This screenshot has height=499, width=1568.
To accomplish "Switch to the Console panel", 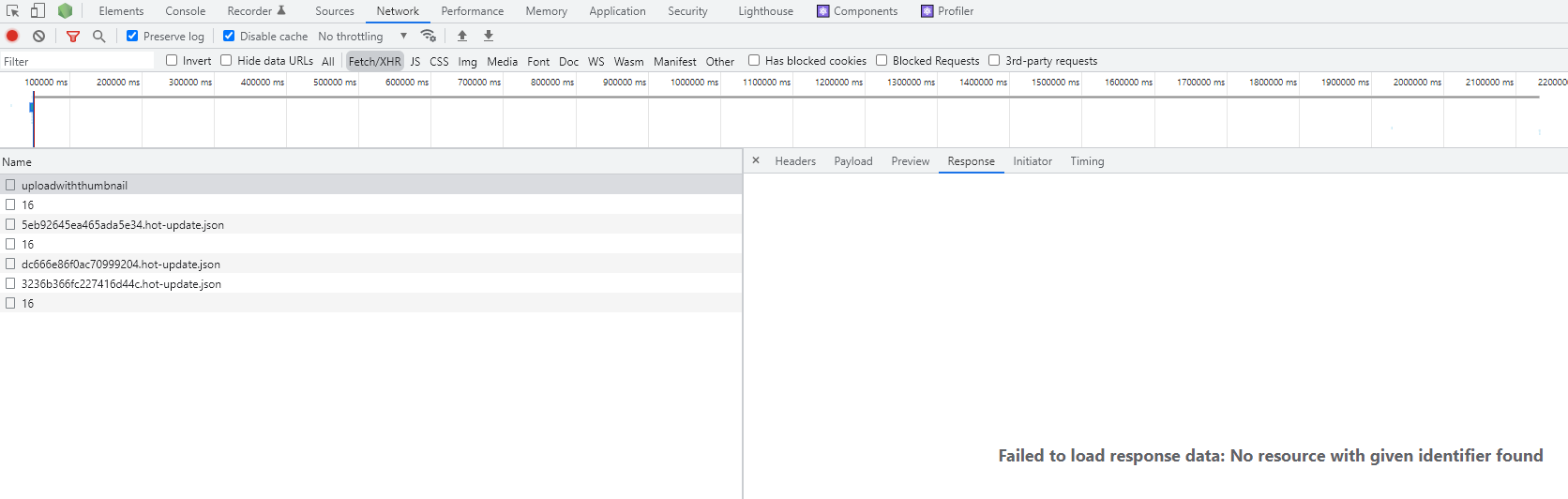I will tap(186, 11).
